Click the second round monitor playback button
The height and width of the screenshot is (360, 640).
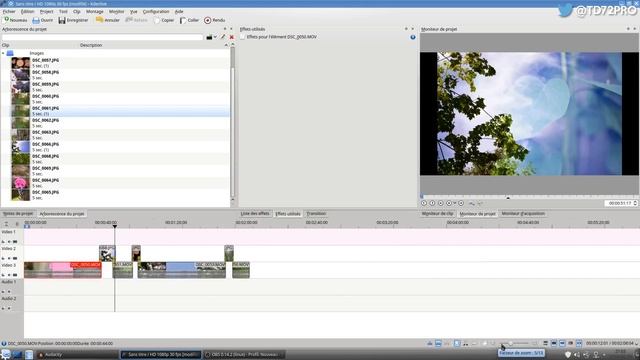click(432, 203)
